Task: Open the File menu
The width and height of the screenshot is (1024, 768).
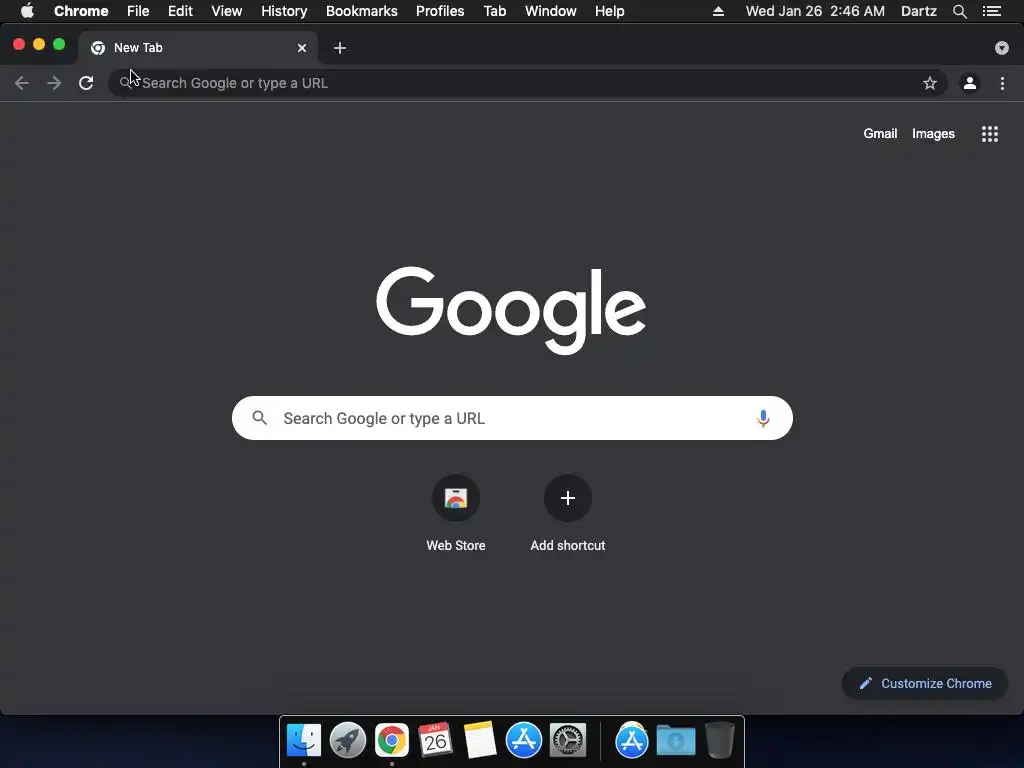Action: (x=138, y=11)
